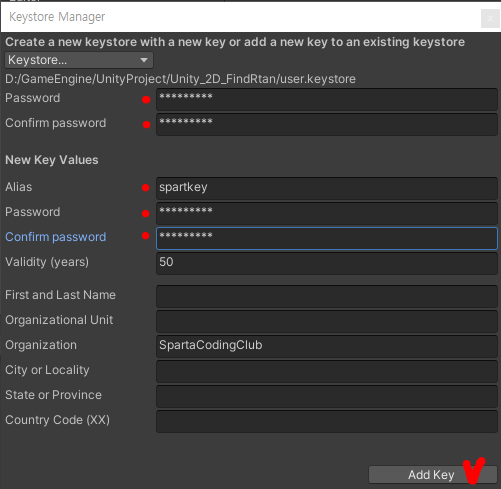Click the Alias field containing spartkey

click(x=327, y=188)
